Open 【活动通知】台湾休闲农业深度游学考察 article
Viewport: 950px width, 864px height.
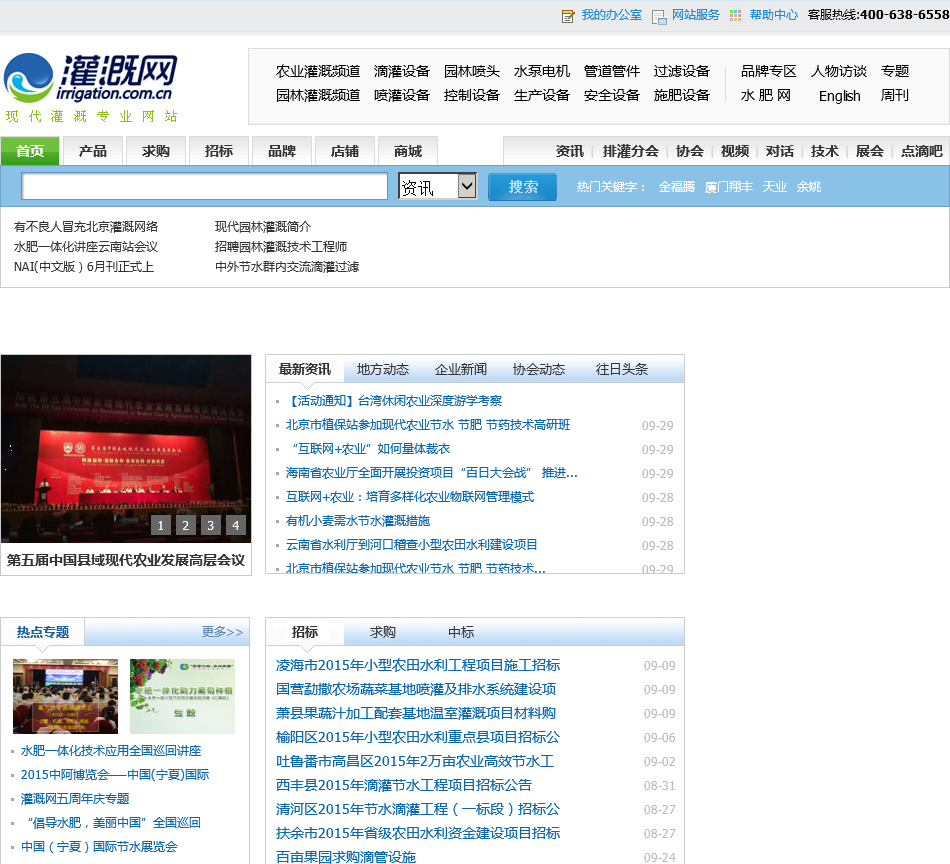[x=394, y=400]
